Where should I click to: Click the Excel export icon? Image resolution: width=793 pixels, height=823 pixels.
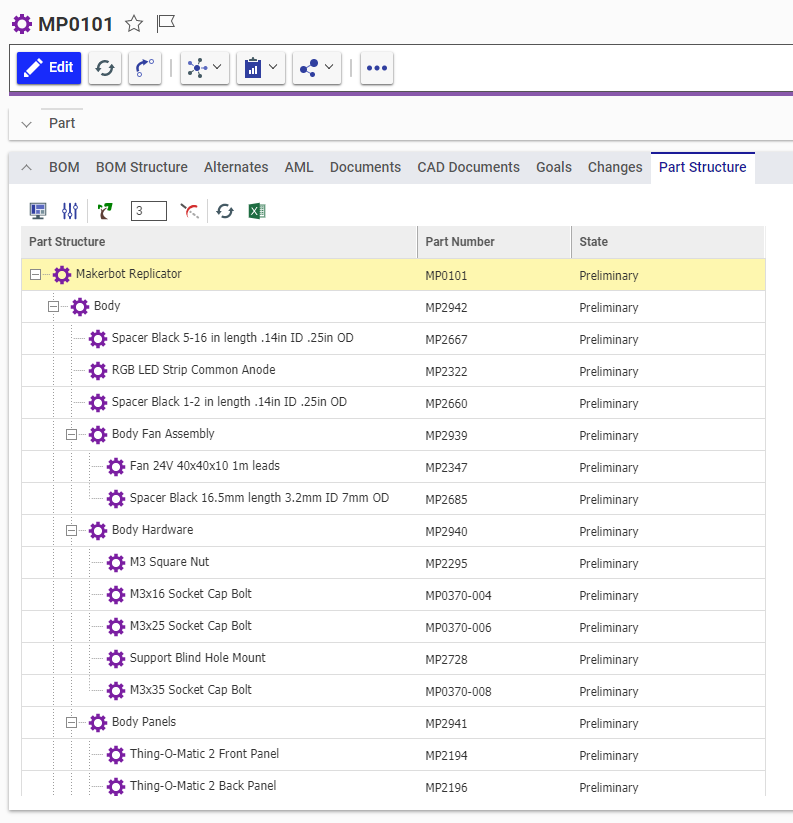257,211
